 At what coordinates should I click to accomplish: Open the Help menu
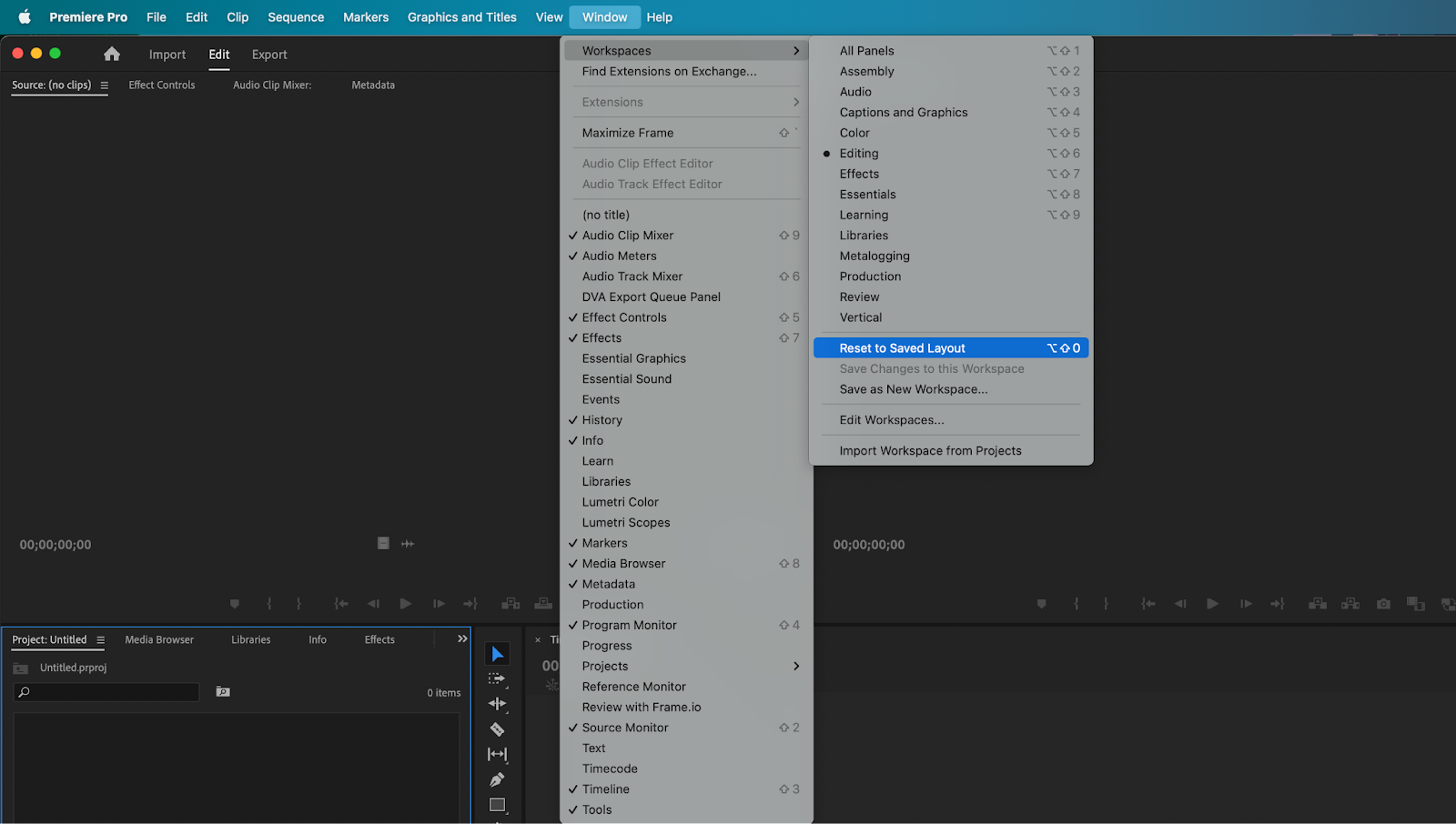coord(660,16)
